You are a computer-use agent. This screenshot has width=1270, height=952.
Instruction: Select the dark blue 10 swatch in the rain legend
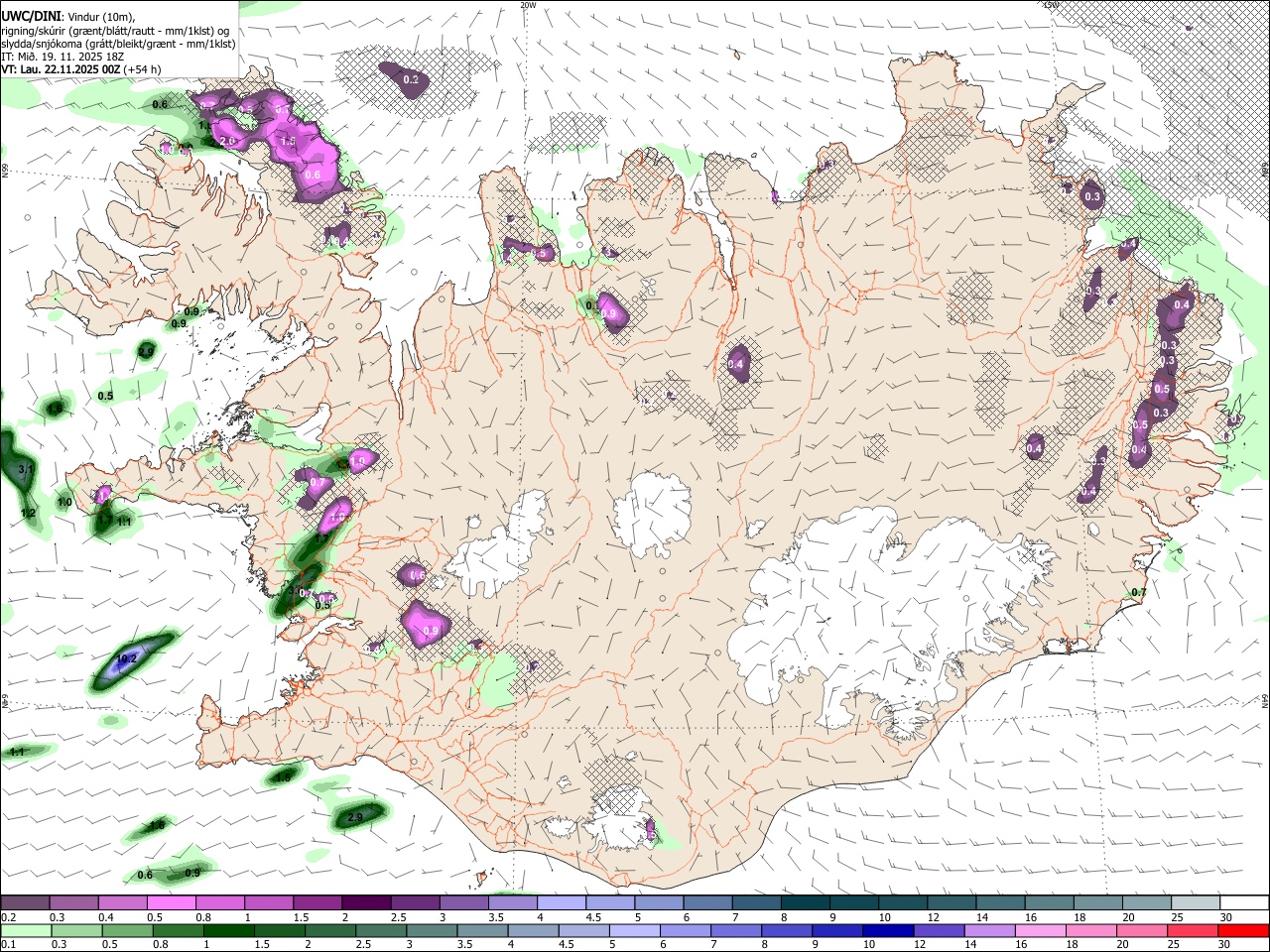(x=887, y=929)
